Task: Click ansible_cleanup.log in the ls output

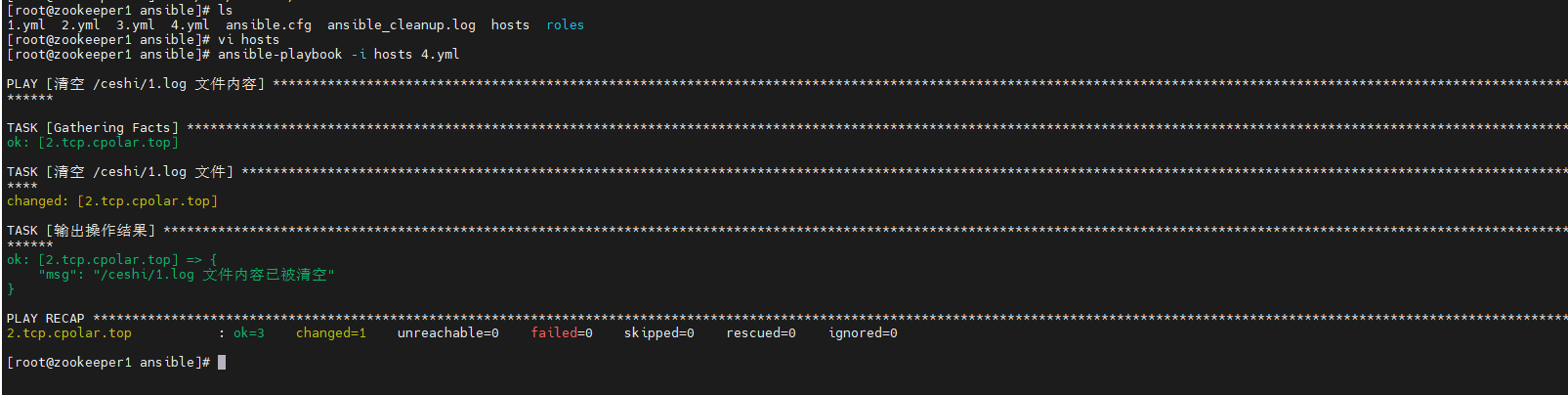Action: coord(402,25)
